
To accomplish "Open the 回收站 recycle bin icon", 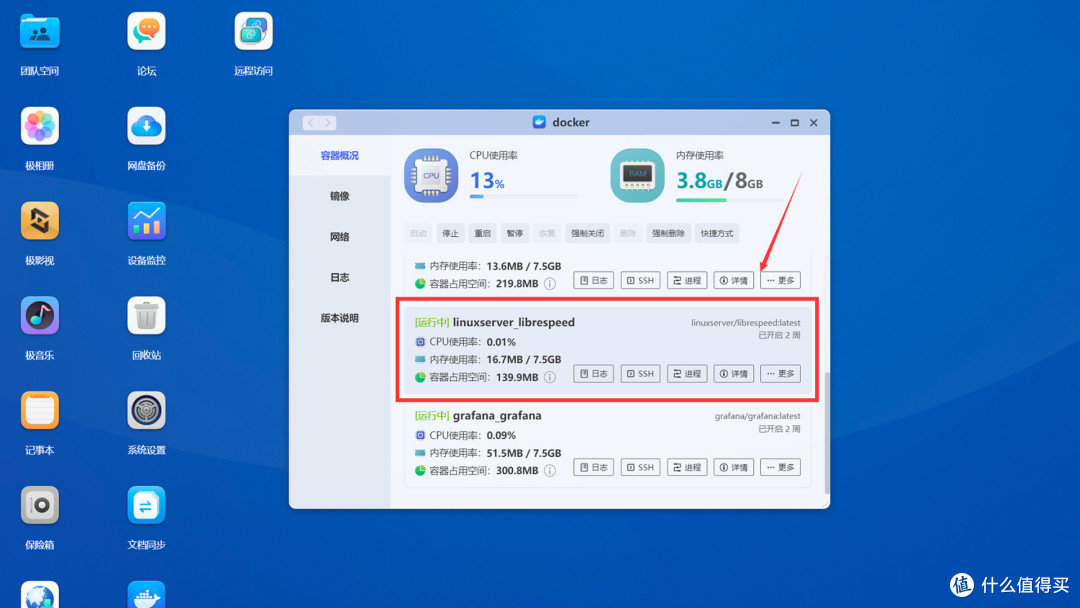I will [x=146, y=316].
